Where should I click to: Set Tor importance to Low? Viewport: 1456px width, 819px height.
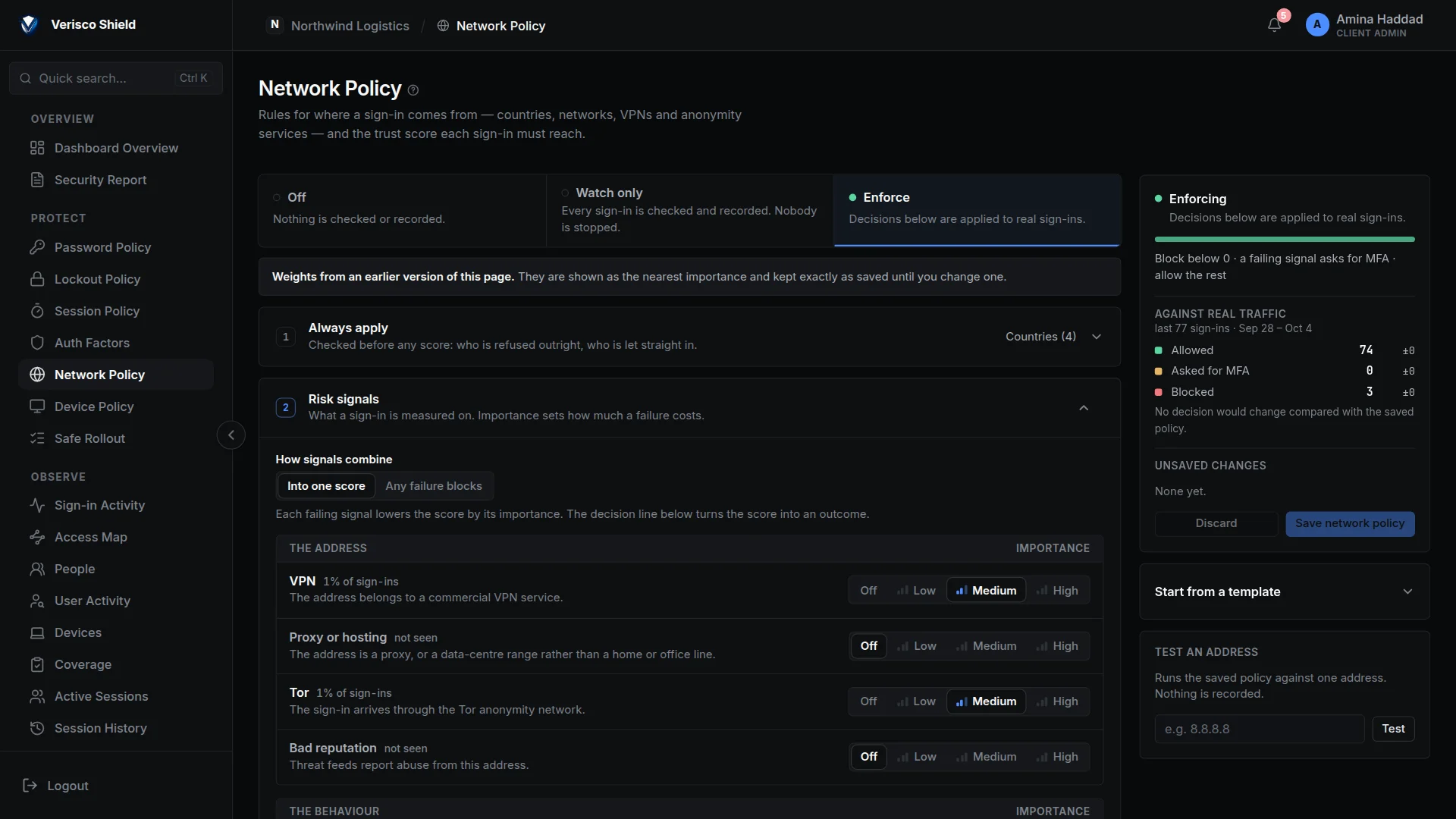click(x=916, y=701)
